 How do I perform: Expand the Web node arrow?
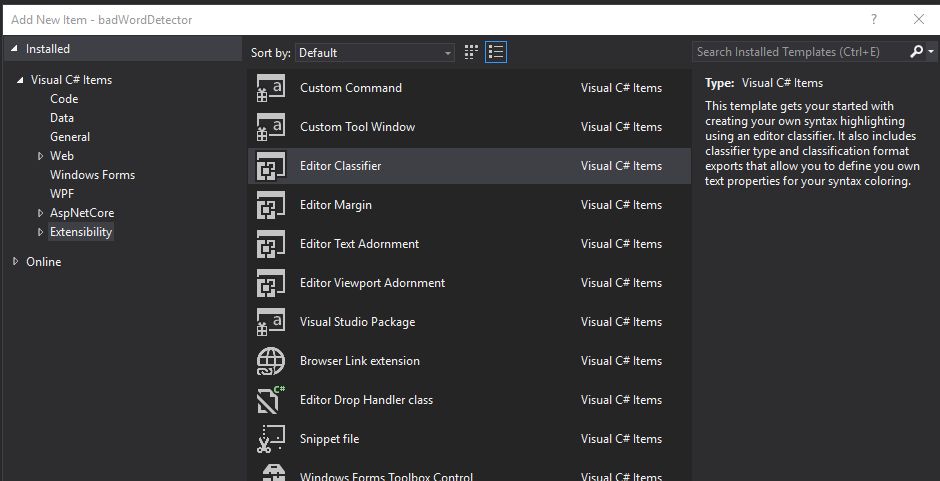(40, 156)
